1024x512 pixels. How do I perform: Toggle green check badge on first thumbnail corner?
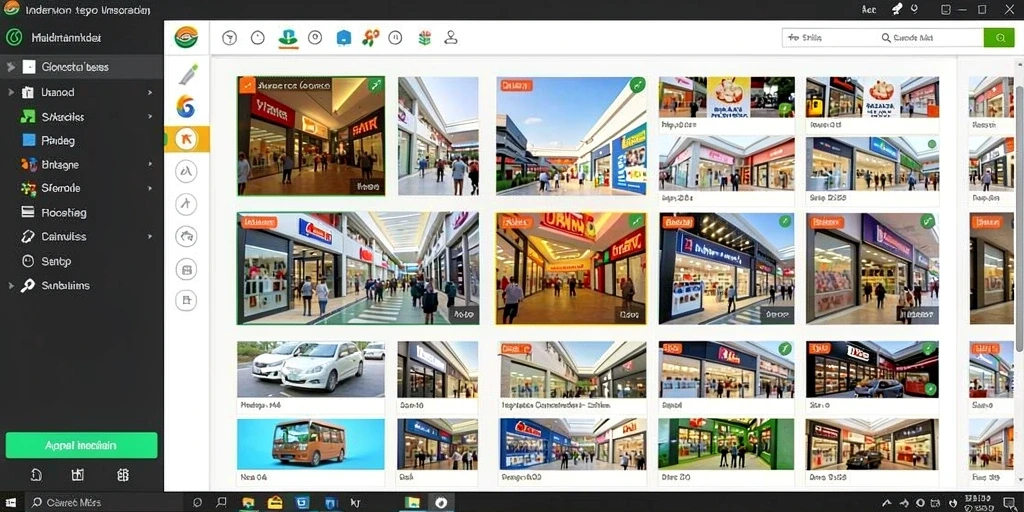pos(376,84)
